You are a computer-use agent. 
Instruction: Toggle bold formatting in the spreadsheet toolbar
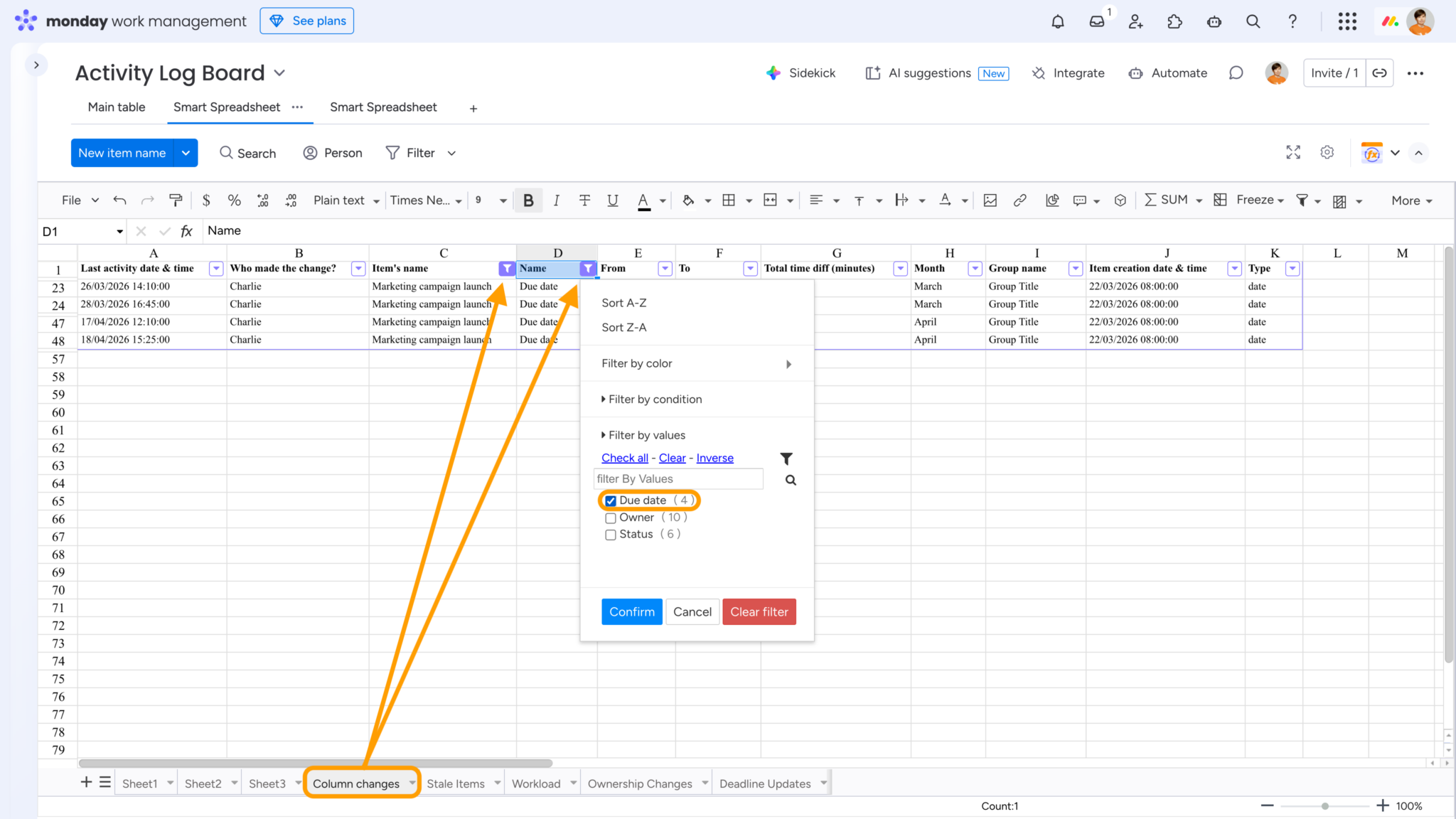[528, 200]
